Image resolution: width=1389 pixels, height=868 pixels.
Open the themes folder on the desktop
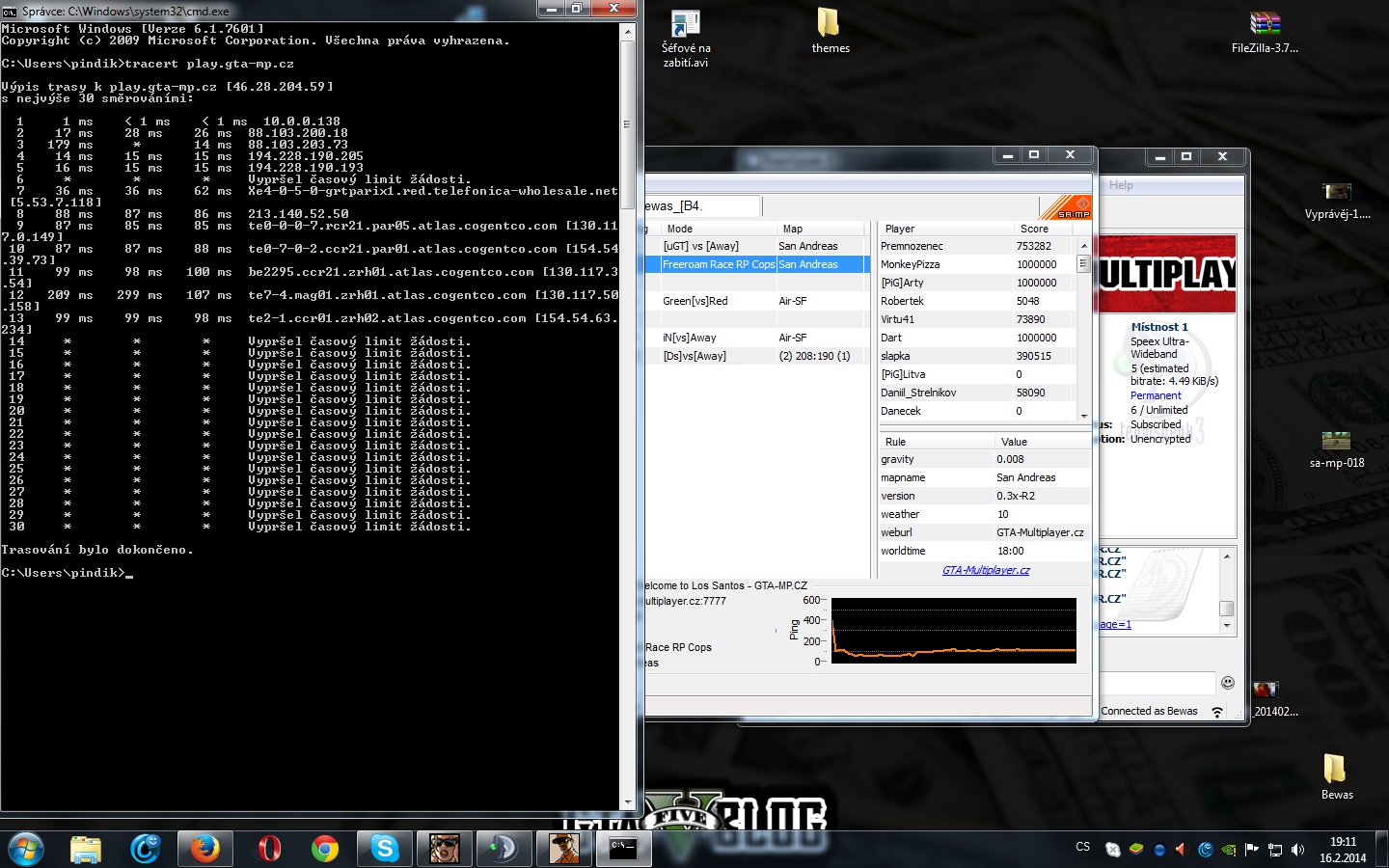(830, 31)
